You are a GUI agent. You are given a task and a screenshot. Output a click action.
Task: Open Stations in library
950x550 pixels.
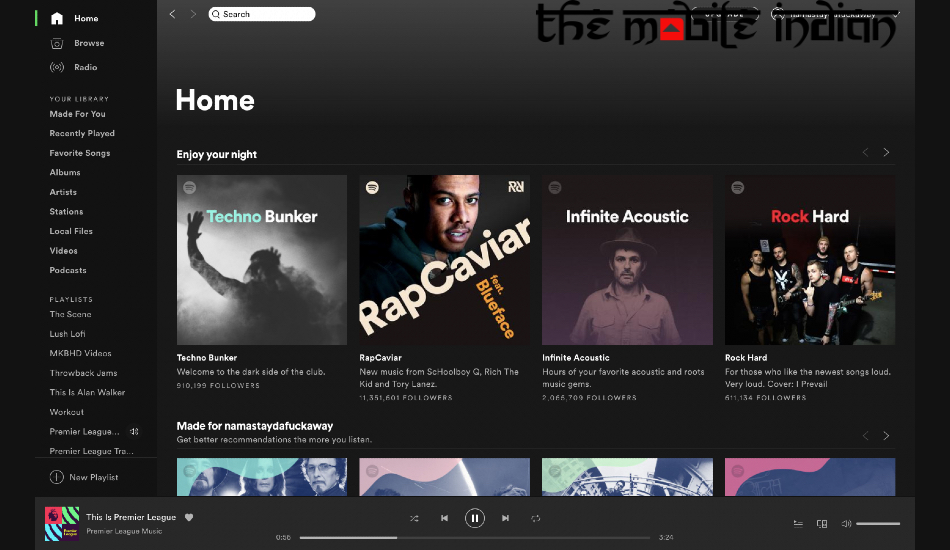tap(66, 211)
